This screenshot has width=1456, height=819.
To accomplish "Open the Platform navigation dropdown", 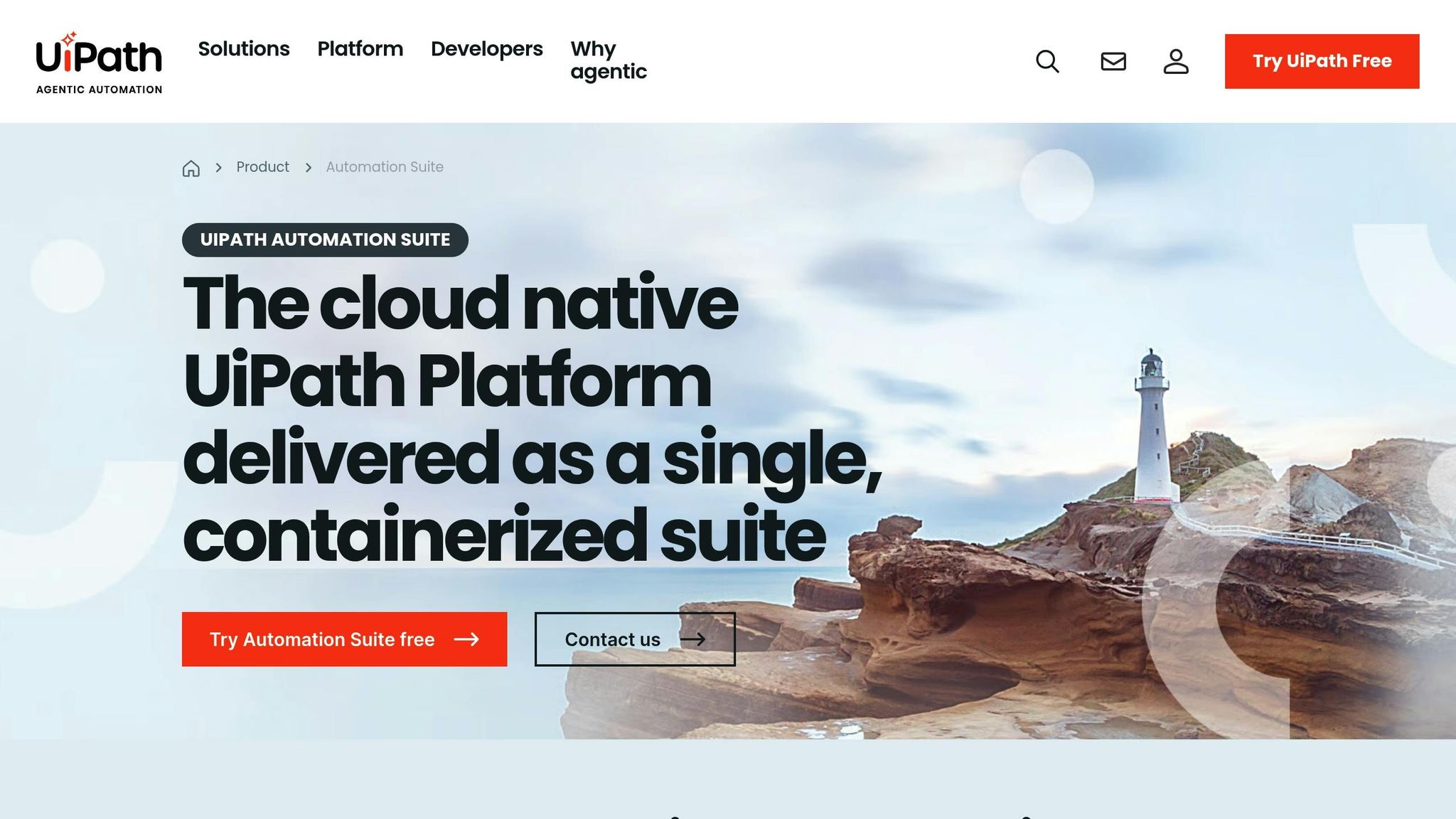I will pos(360,50).
